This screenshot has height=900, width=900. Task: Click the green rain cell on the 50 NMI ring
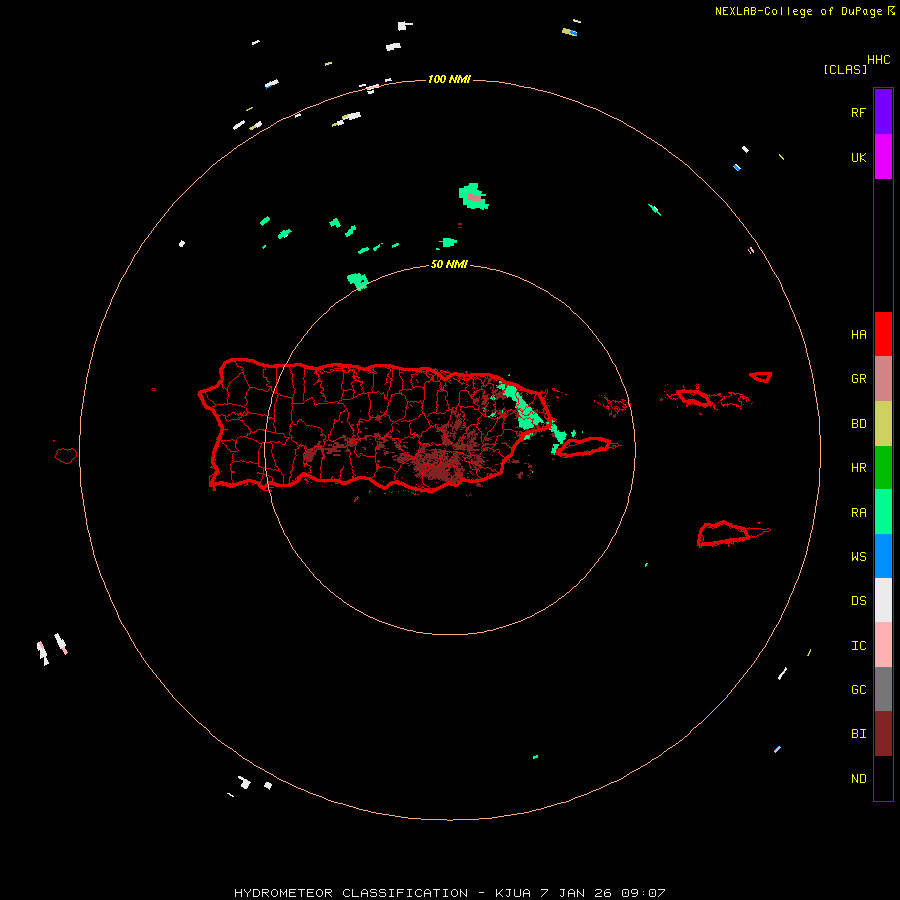point(358,281)
